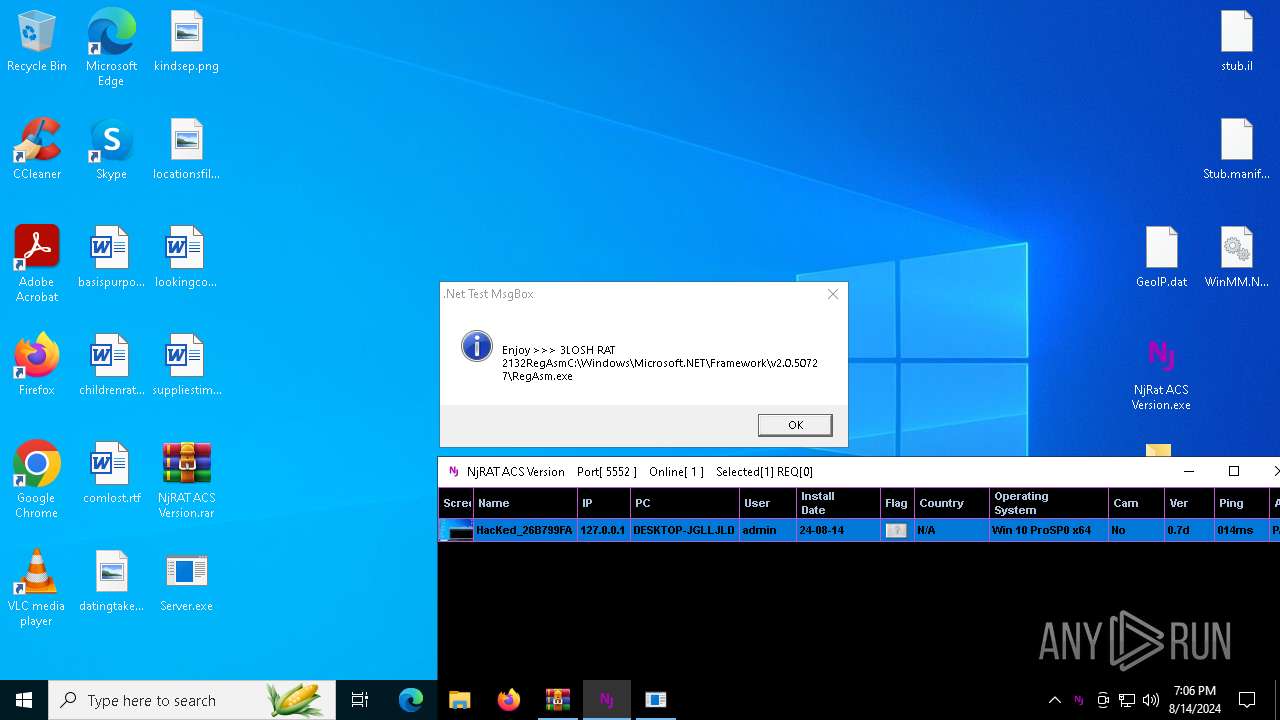Click the client screen thumbnail in NjRAT row
The width and height of the screenshot is (1280, 720).
click(457, 530)
